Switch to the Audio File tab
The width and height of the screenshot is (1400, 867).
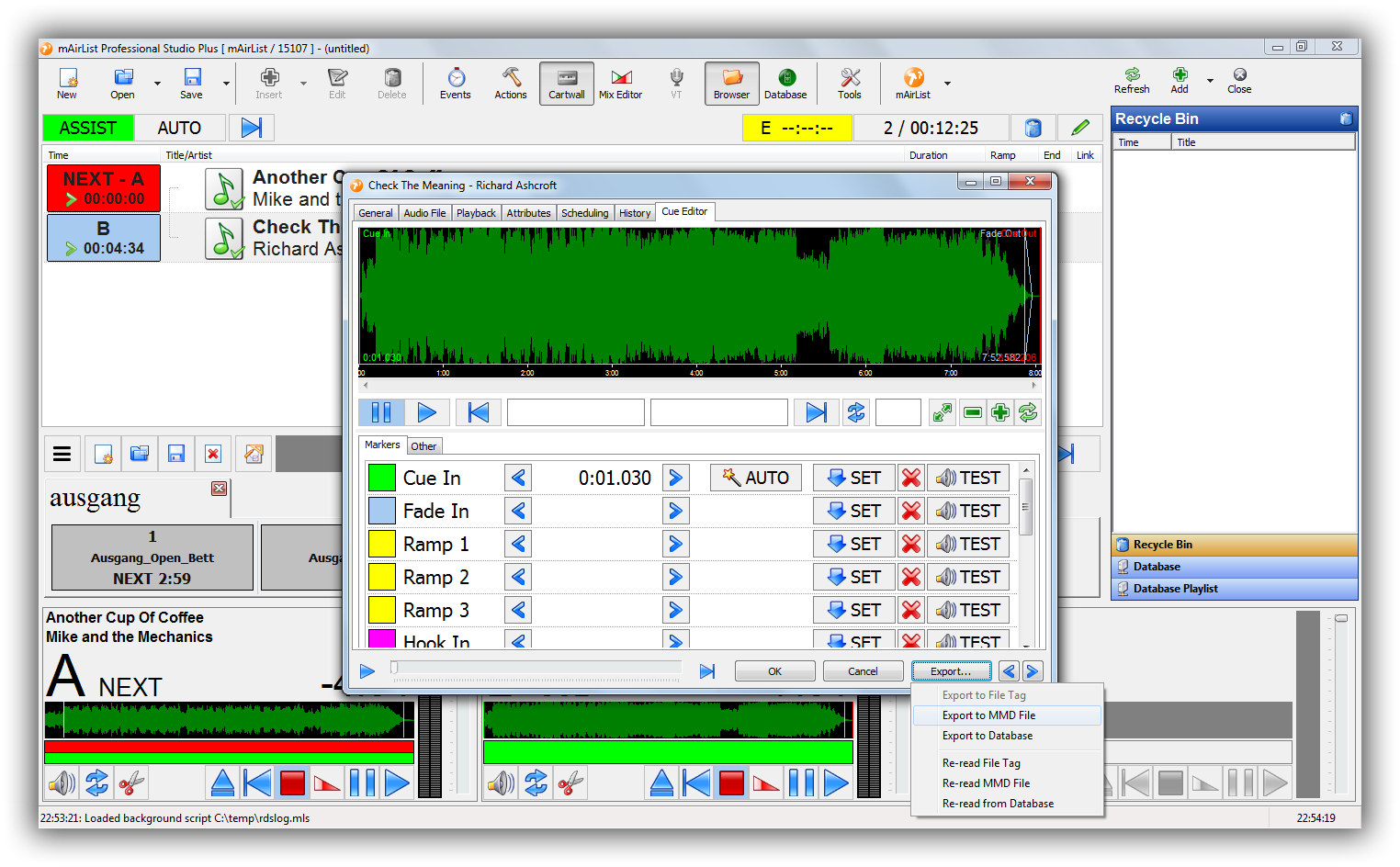coord(424,213)
